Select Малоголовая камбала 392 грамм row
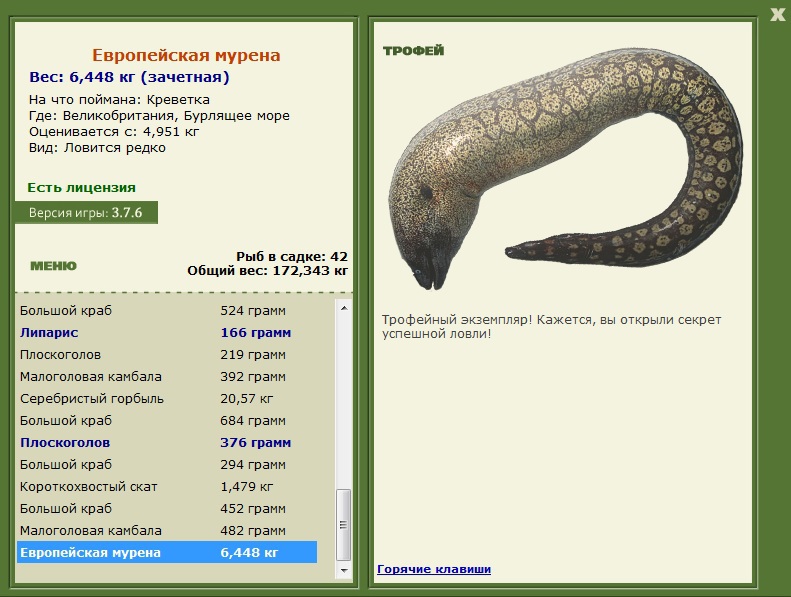 167,376
